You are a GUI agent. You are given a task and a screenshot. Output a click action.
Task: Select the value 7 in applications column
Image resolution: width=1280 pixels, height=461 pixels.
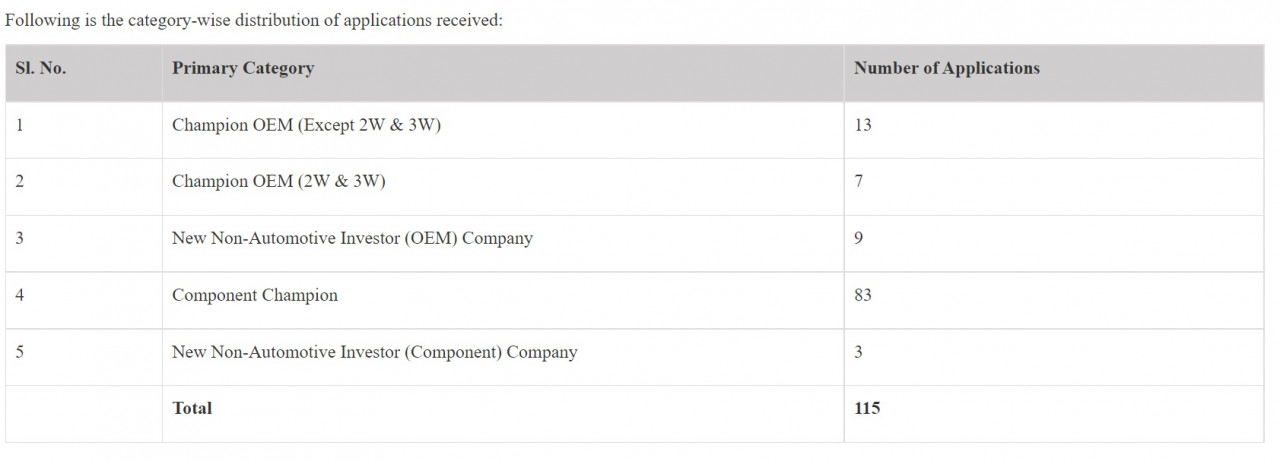[859, 182]
